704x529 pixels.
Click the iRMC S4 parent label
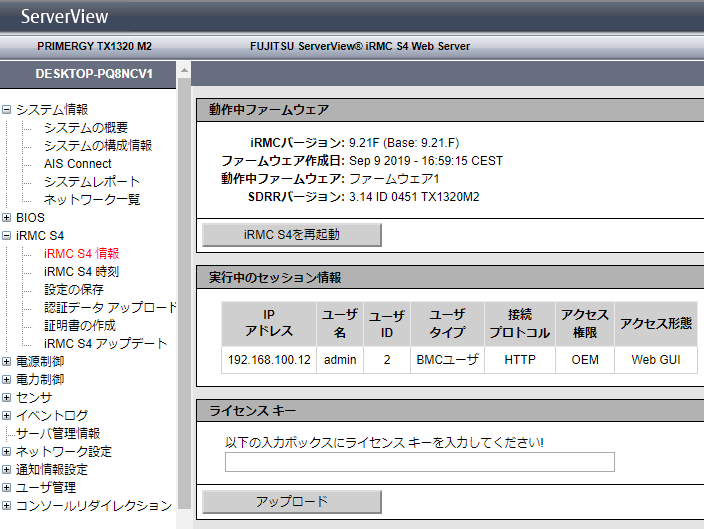point(40,236)
